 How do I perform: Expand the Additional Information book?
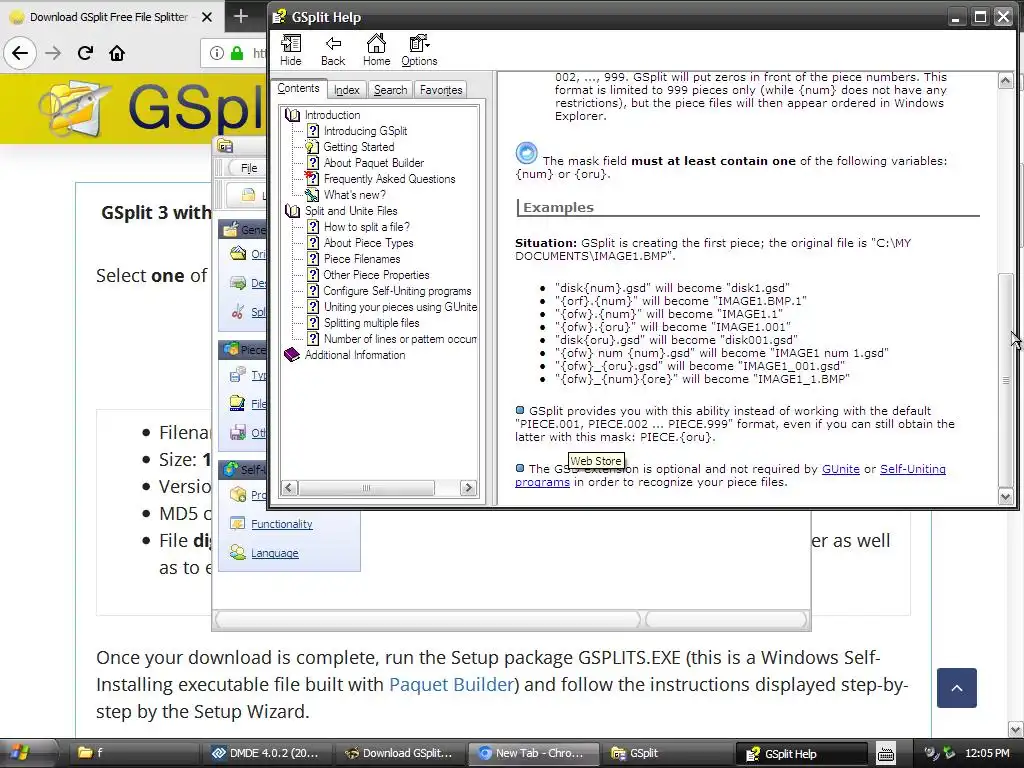coord(292,355)
